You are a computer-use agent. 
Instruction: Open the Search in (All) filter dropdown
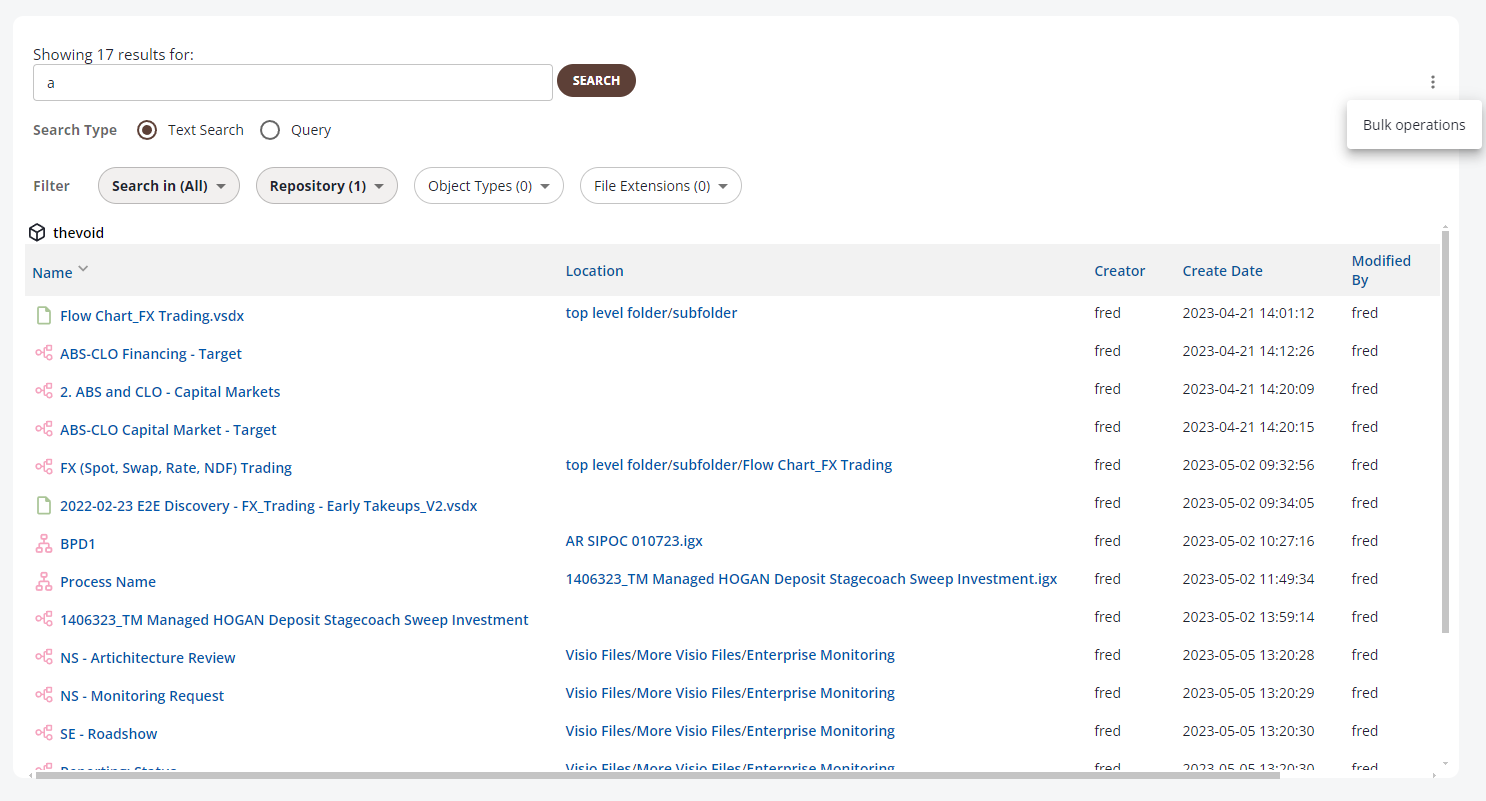pyautogui.click(x=168, y=186)
